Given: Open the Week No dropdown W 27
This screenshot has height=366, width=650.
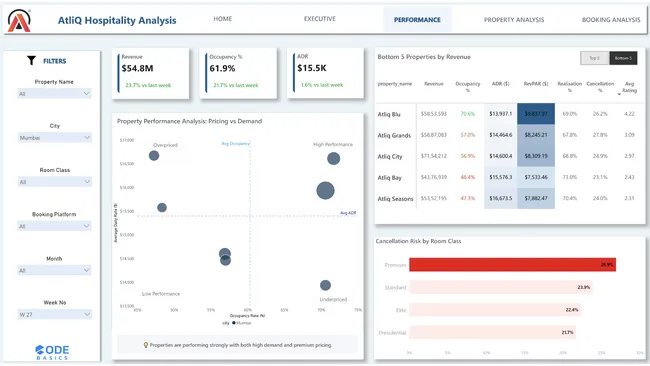Looking at the screenshot, I should tap(54, 315).
